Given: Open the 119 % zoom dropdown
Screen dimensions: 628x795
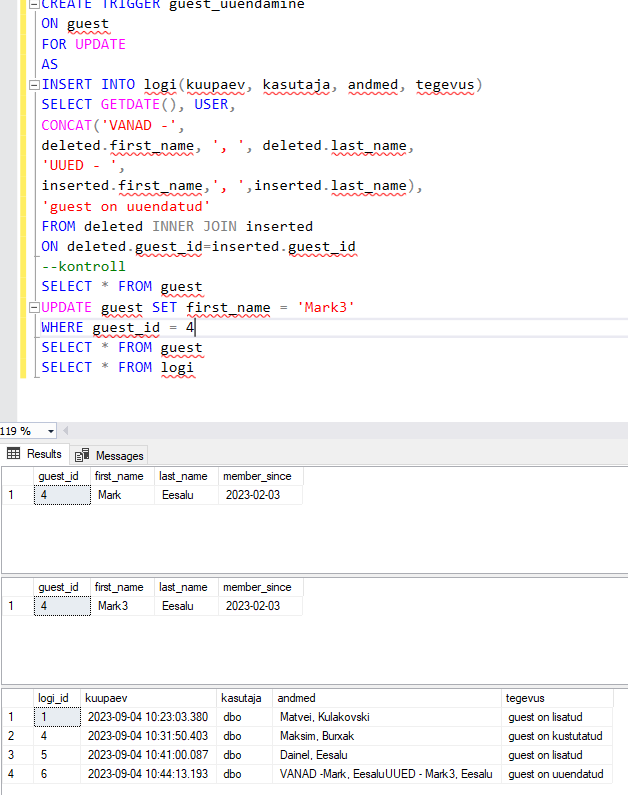Looking at the screenshot, I should coord(51,431).
